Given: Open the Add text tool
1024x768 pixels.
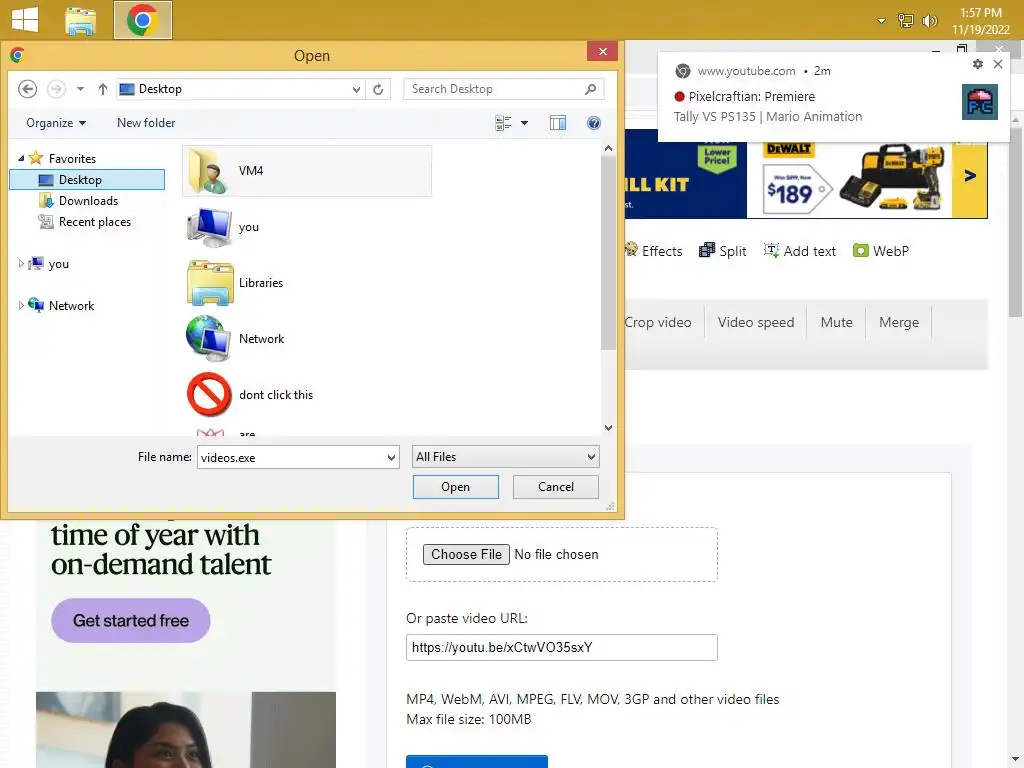Looking at the screenshot, I should click(800, 251).
